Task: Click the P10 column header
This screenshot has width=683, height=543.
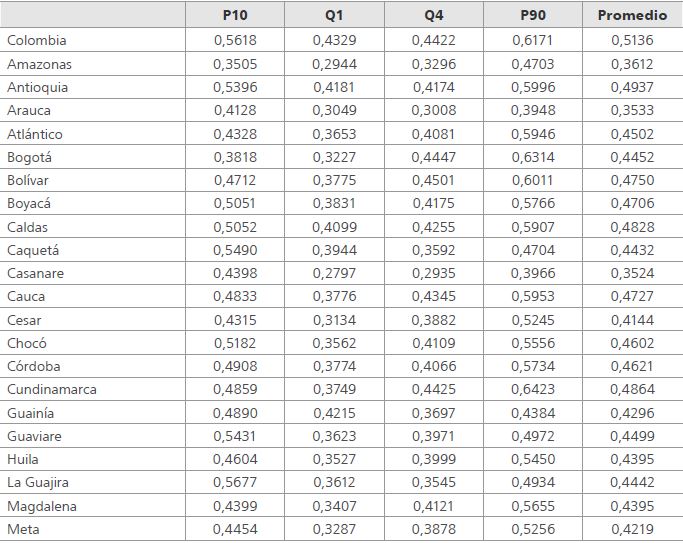Action: [x=235, y=15]
